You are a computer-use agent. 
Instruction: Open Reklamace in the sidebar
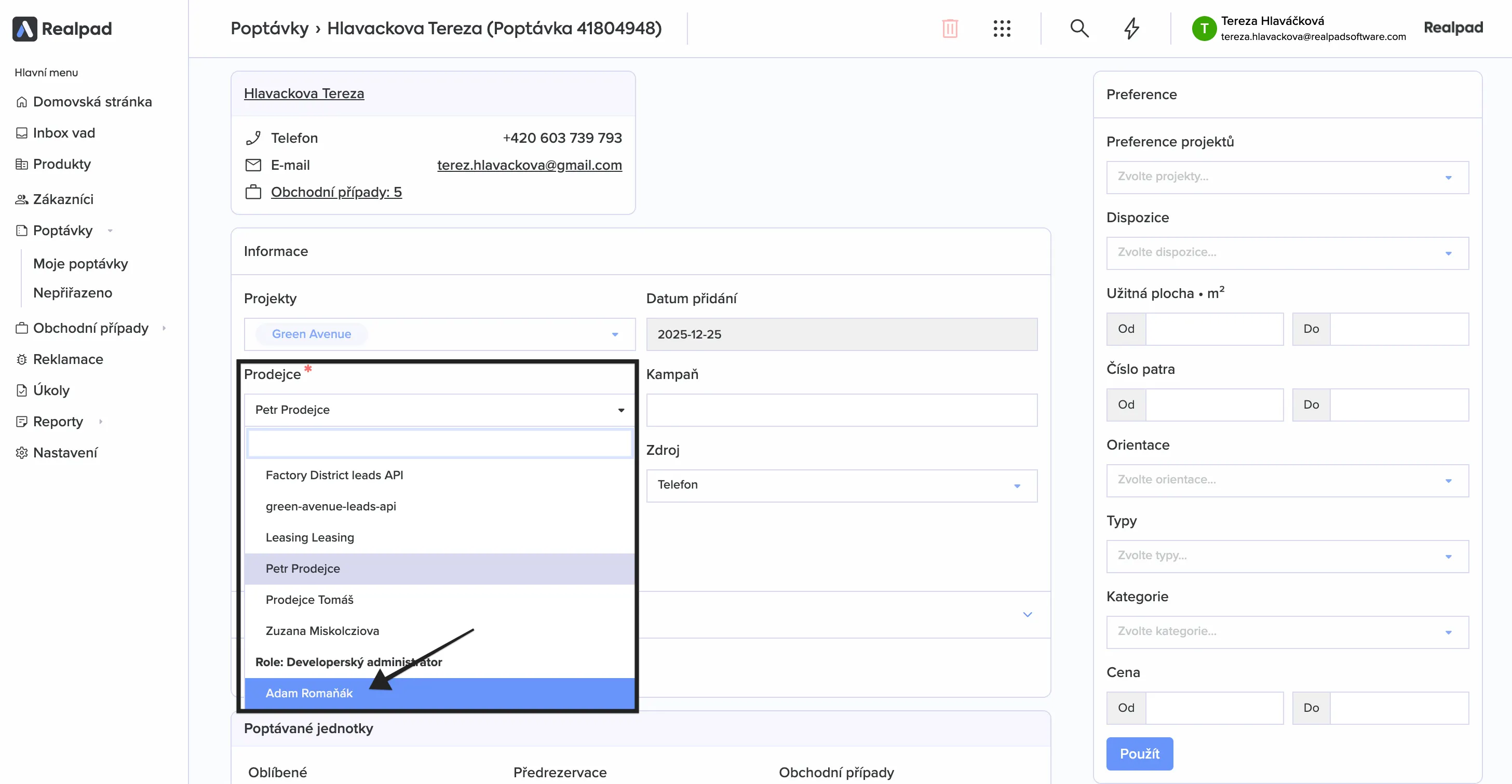[x=67, y=359]
